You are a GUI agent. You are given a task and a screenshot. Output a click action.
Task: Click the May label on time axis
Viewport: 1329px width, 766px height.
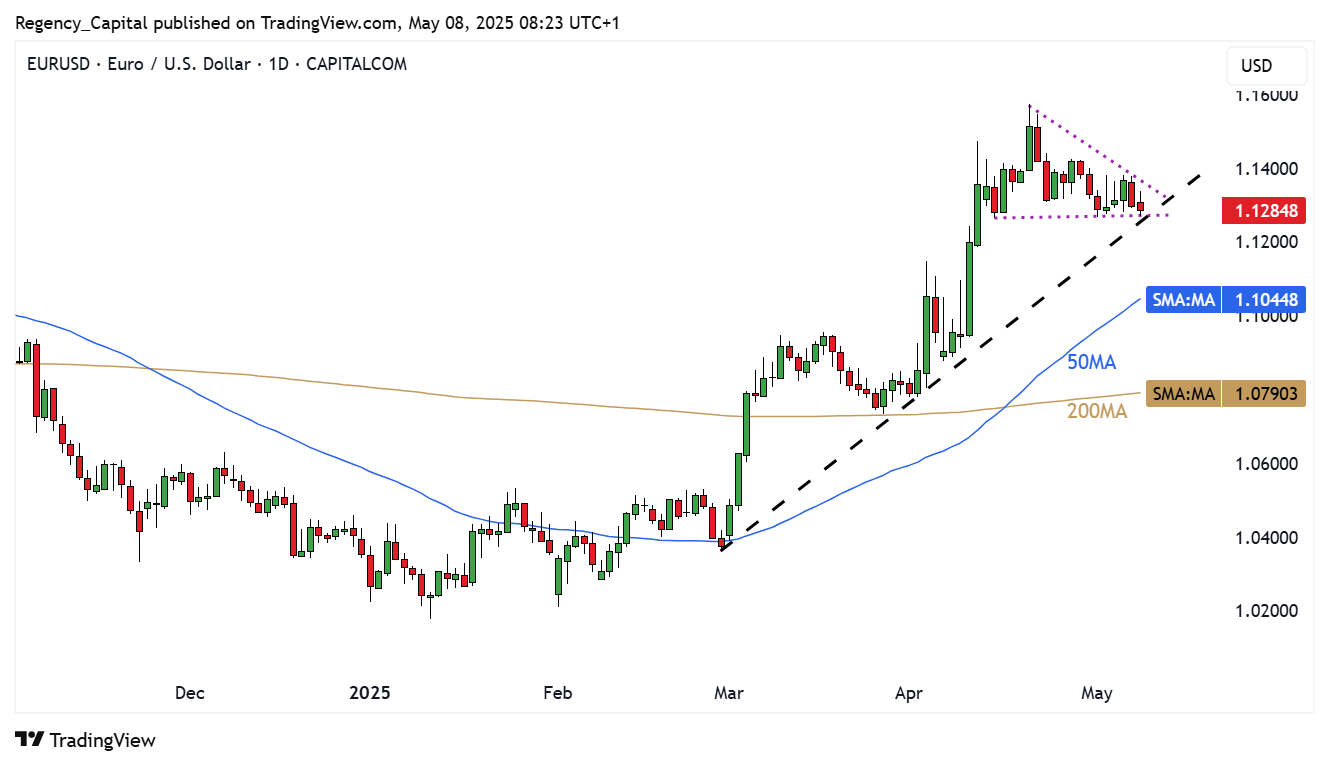click(1097, 692)
